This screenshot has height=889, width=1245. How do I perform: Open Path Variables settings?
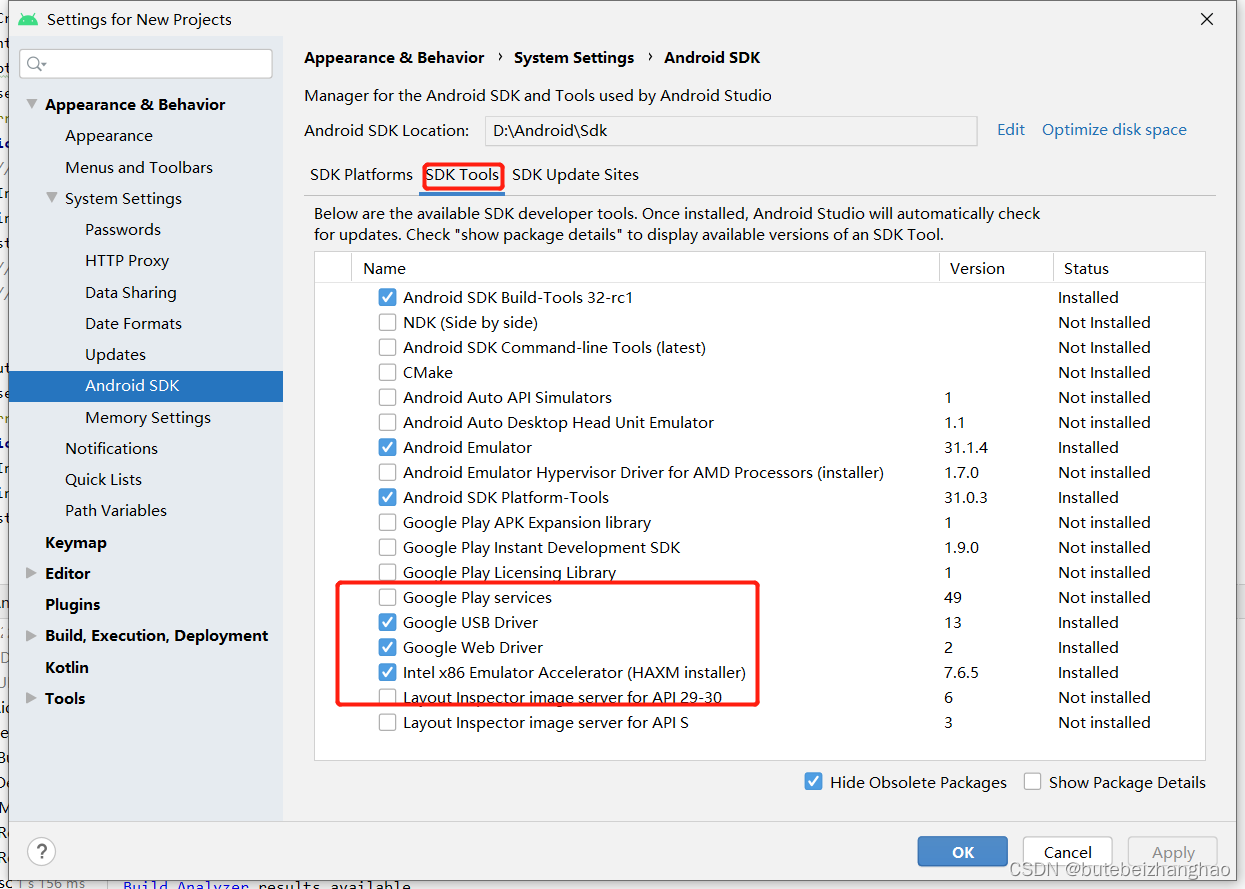116,510
